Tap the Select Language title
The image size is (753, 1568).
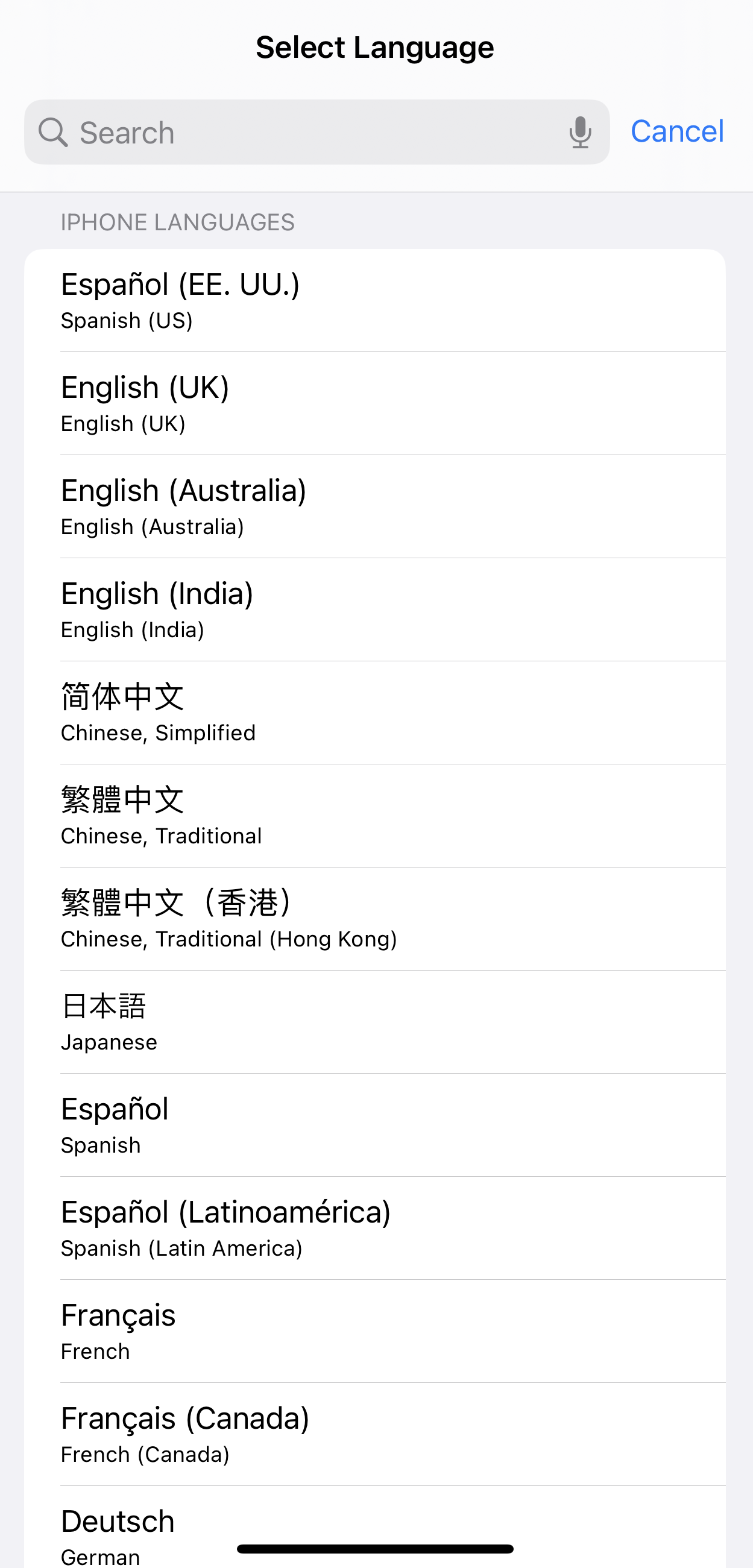(x=375, y=48)
